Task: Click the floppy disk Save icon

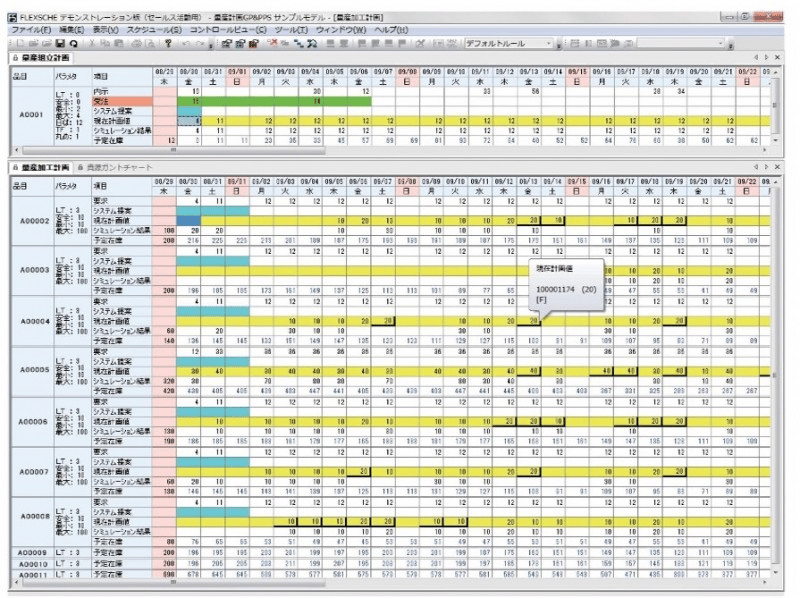Action: click(60, 44)
